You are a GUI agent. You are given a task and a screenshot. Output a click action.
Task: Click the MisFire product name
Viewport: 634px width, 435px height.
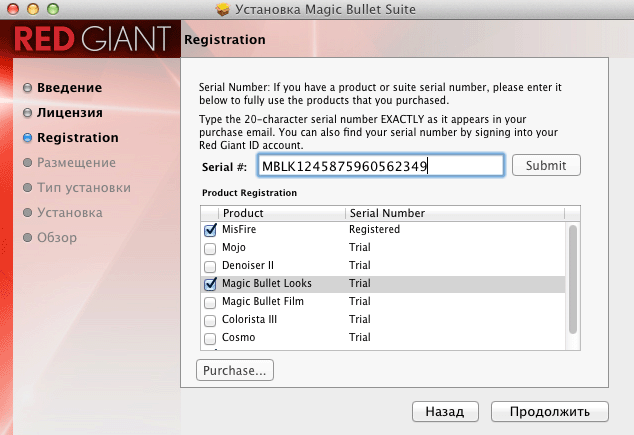click(x=239, y=229)
